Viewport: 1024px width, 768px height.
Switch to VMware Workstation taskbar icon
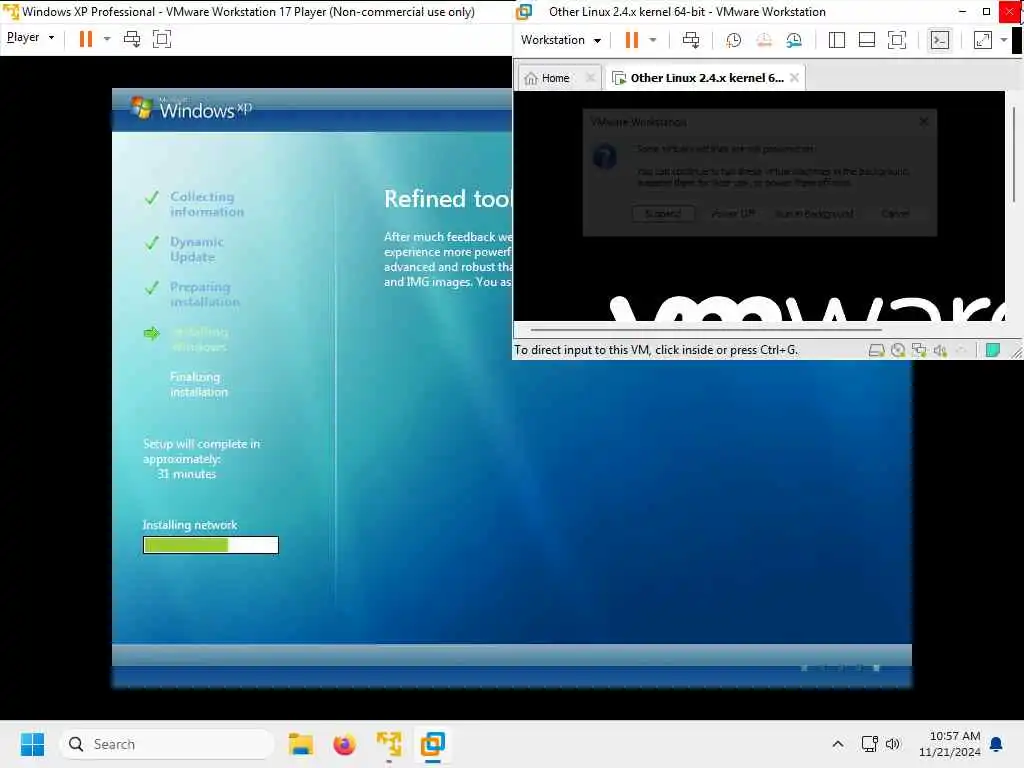[x=432, y=744]
